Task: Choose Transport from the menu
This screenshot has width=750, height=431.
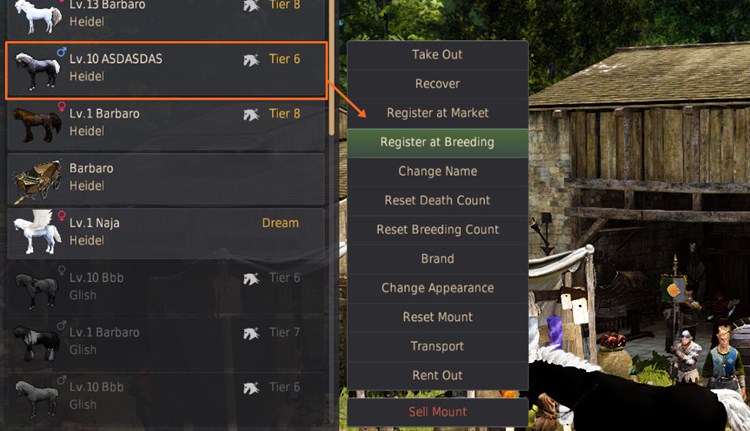Action: click(437, 346)
